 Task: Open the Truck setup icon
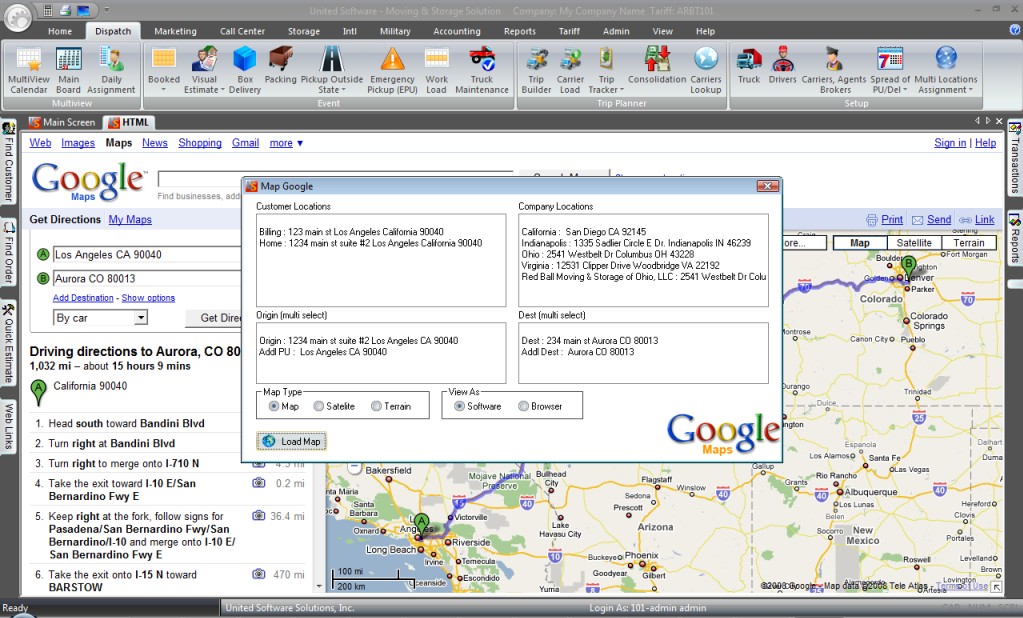(x=749, y=66)
